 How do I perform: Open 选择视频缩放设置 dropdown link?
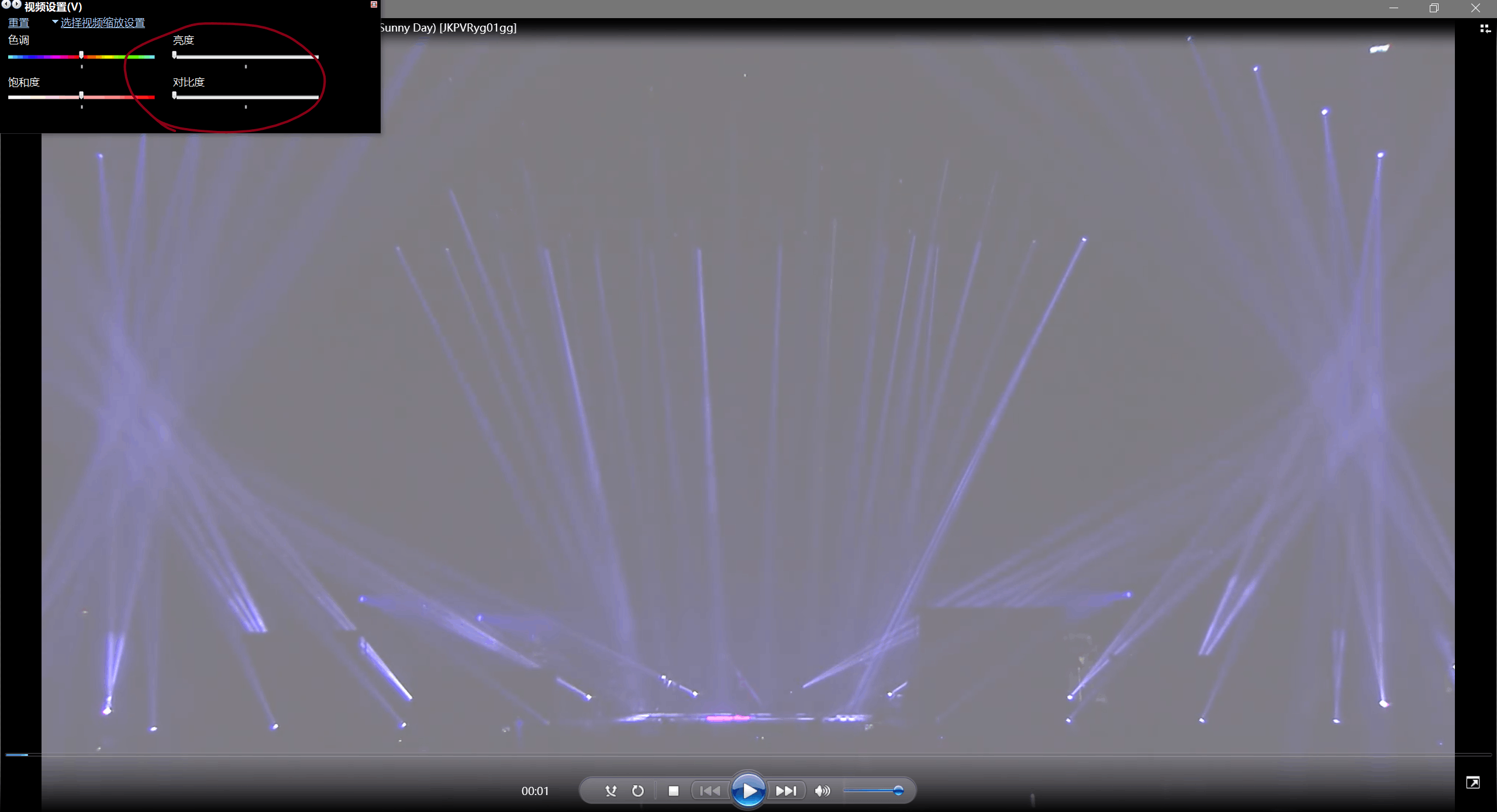[102, 23]
